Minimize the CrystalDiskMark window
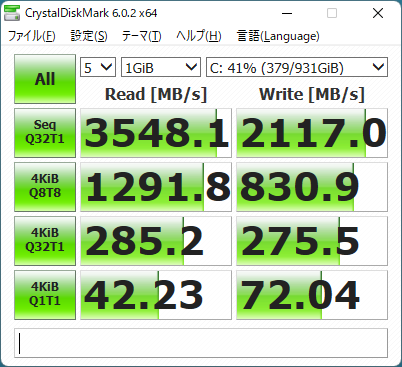 287,13
